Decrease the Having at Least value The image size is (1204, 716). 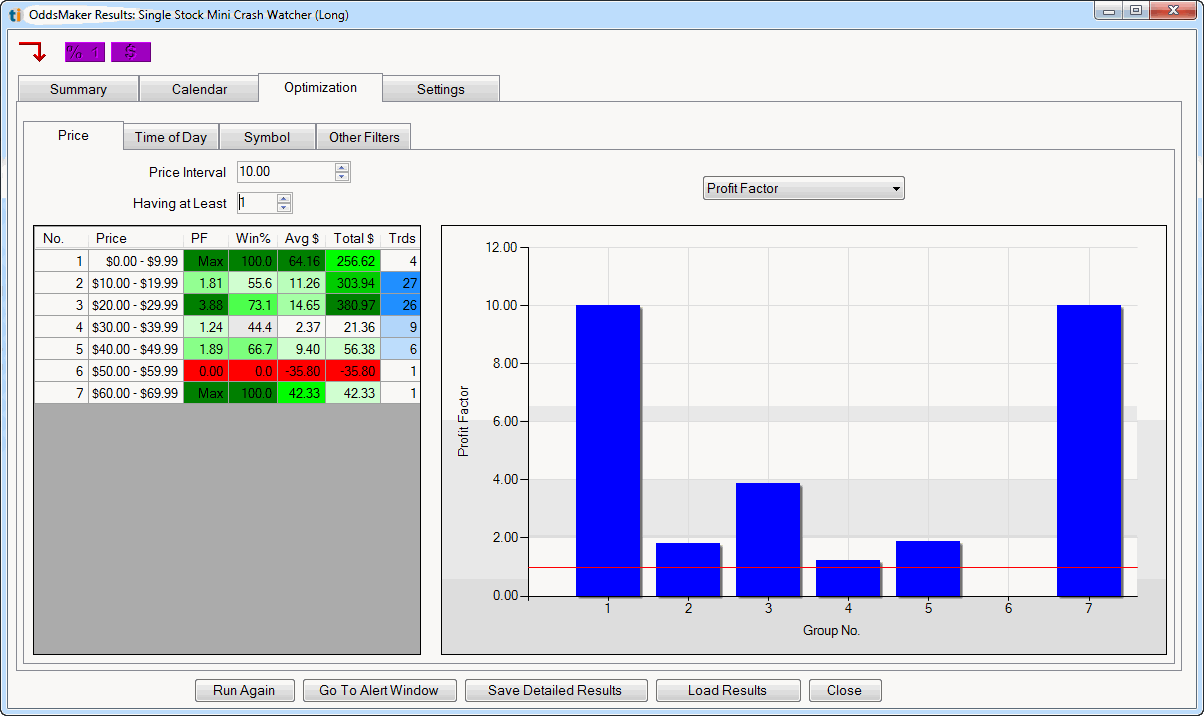coord(284,208)
